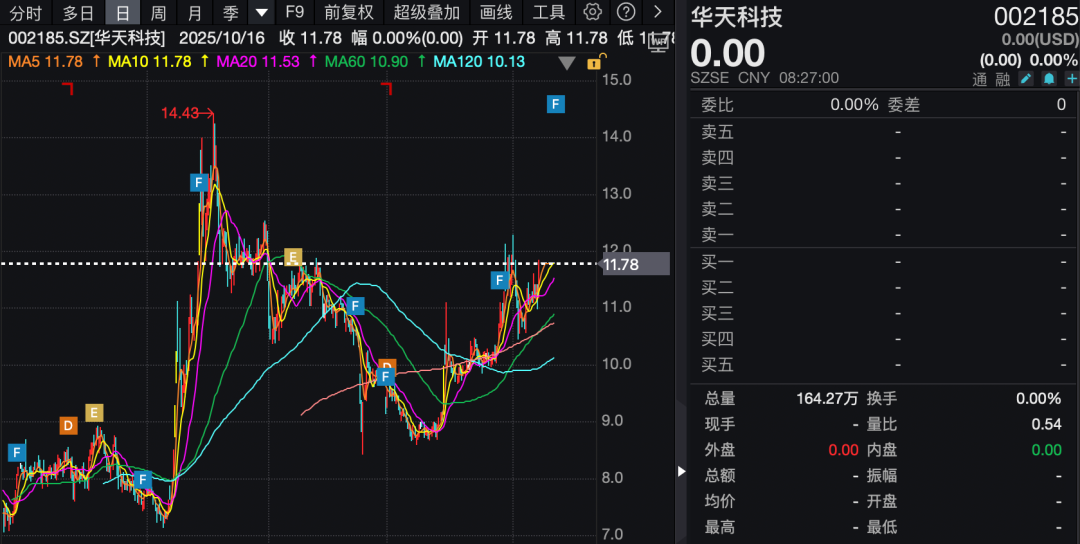This screenshot has height=544, width=1080.
Task: Expand the gray triangle beside MA indicators
Action: click(x=567, y=62)
